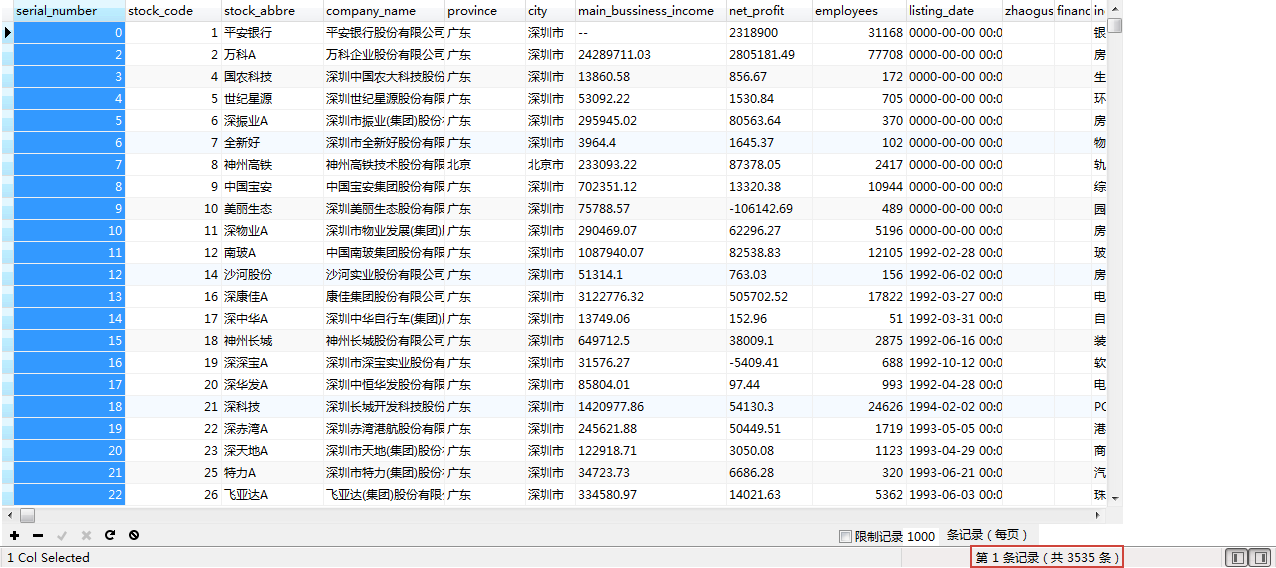This screenshot has width=1276, height=568.
Task: Click the net_profit cell -106142.69
Action: click(x=769, y=209)
